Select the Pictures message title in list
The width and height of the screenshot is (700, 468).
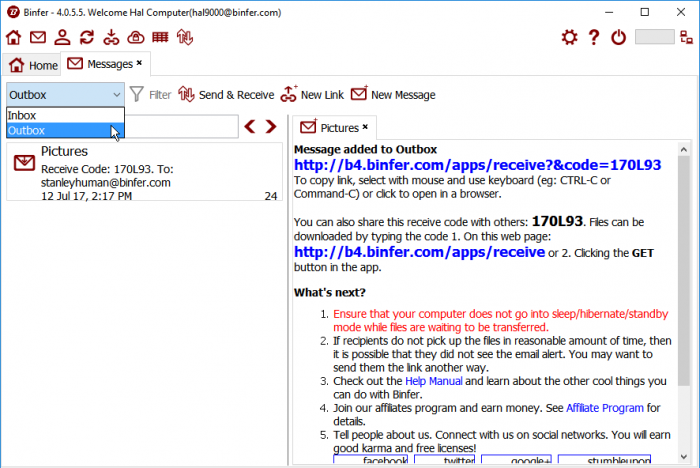point(64,151)
